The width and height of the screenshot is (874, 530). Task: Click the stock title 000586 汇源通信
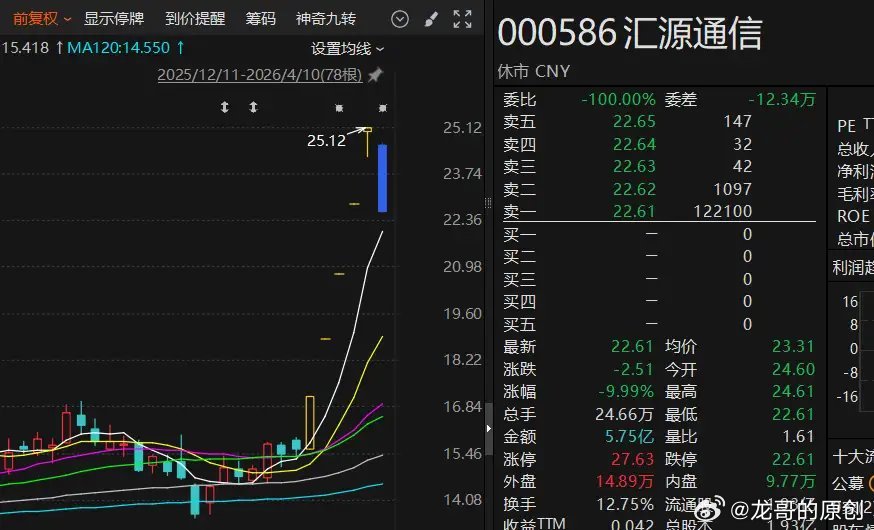tap(629, 32)
